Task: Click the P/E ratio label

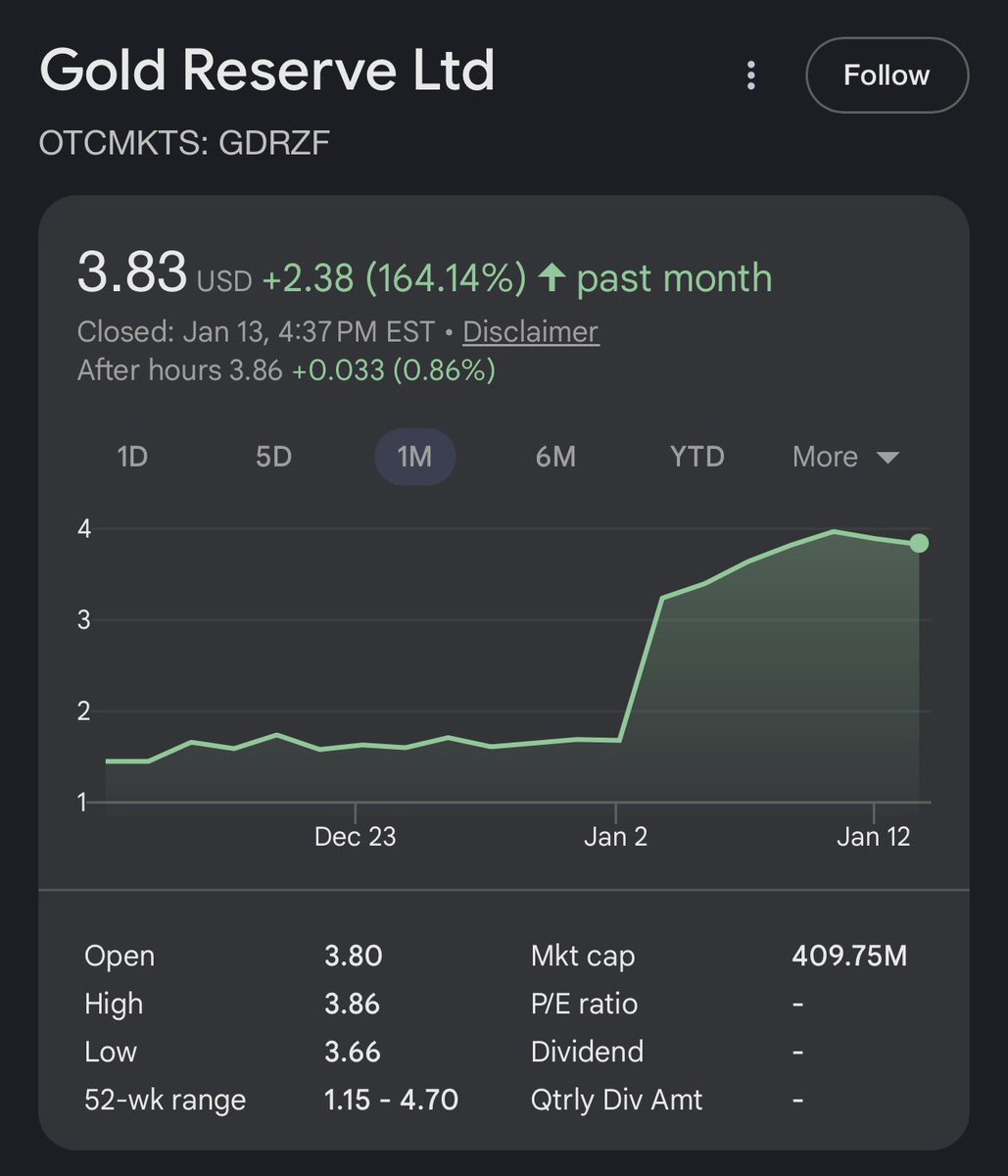Action: (x=584, y=1004)
